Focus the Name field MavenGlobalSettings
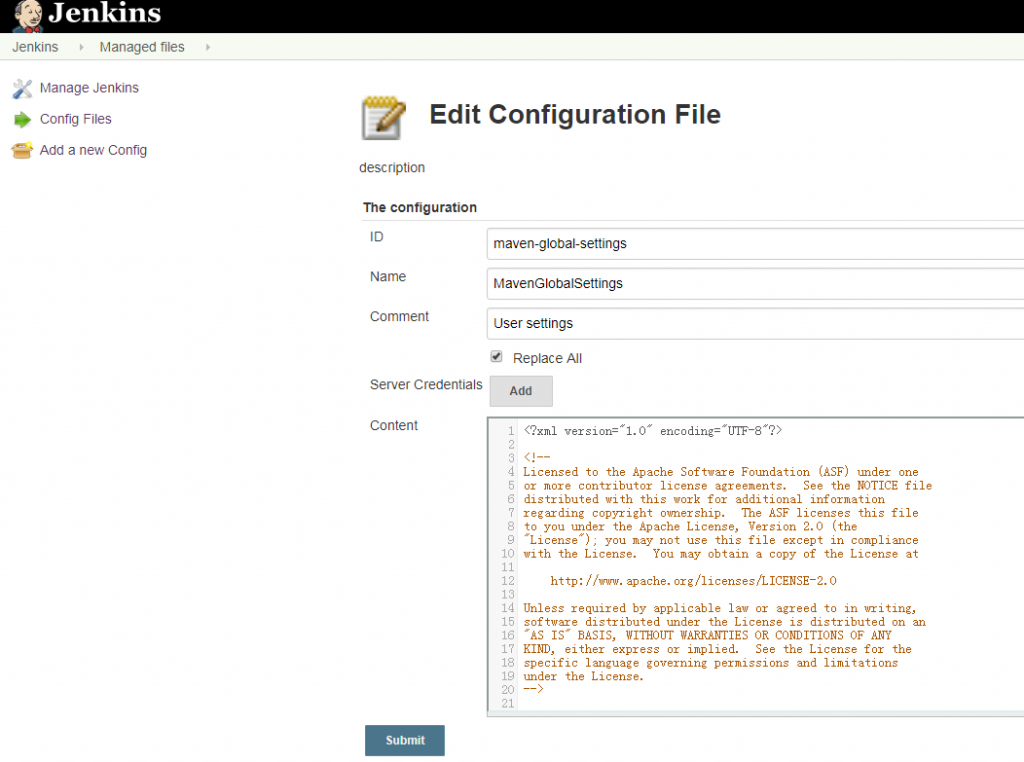Viewport: 1024px width, 762px height. click(x=755, y=283)
